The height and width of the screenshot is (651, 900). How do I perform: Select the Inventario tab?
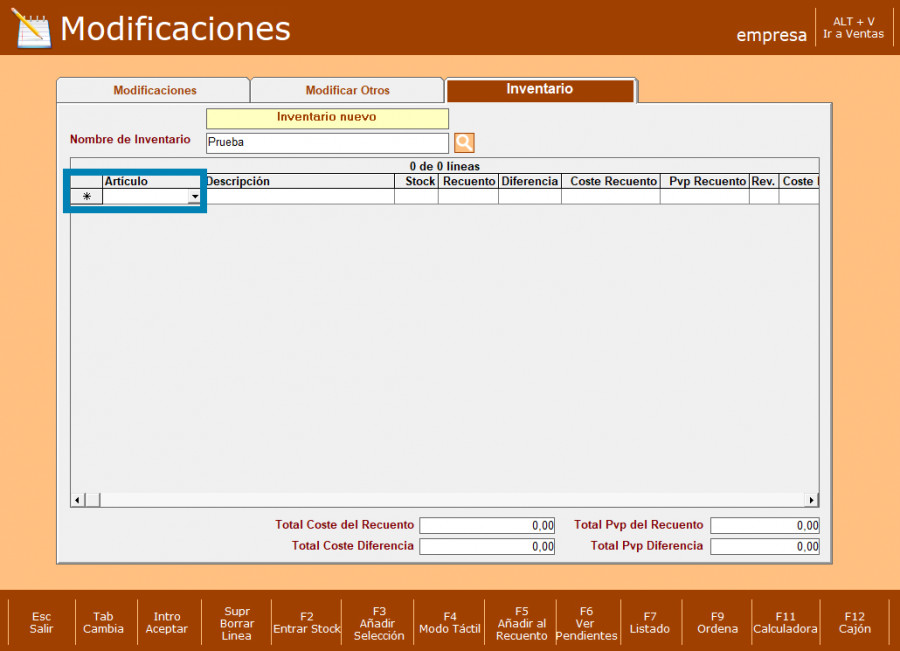540,89
